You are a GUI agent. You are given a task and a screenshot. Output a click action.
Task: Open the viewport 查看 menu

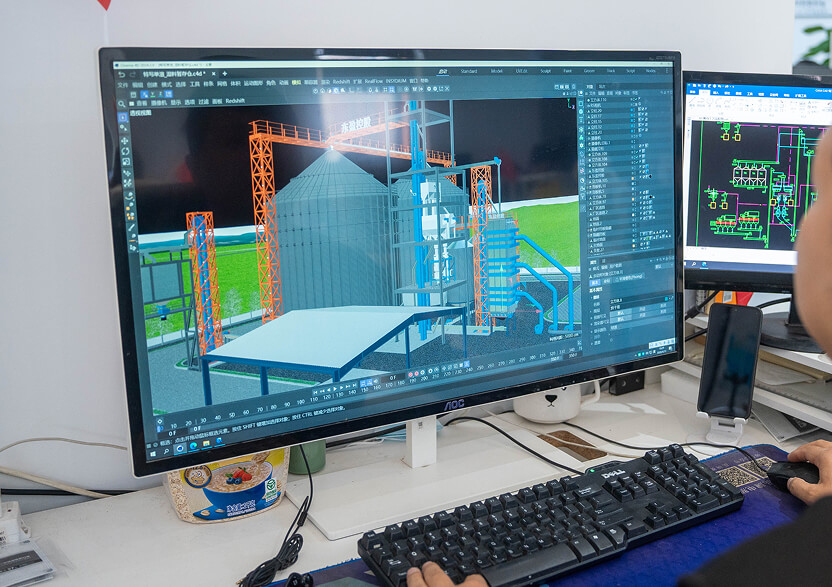142,103
